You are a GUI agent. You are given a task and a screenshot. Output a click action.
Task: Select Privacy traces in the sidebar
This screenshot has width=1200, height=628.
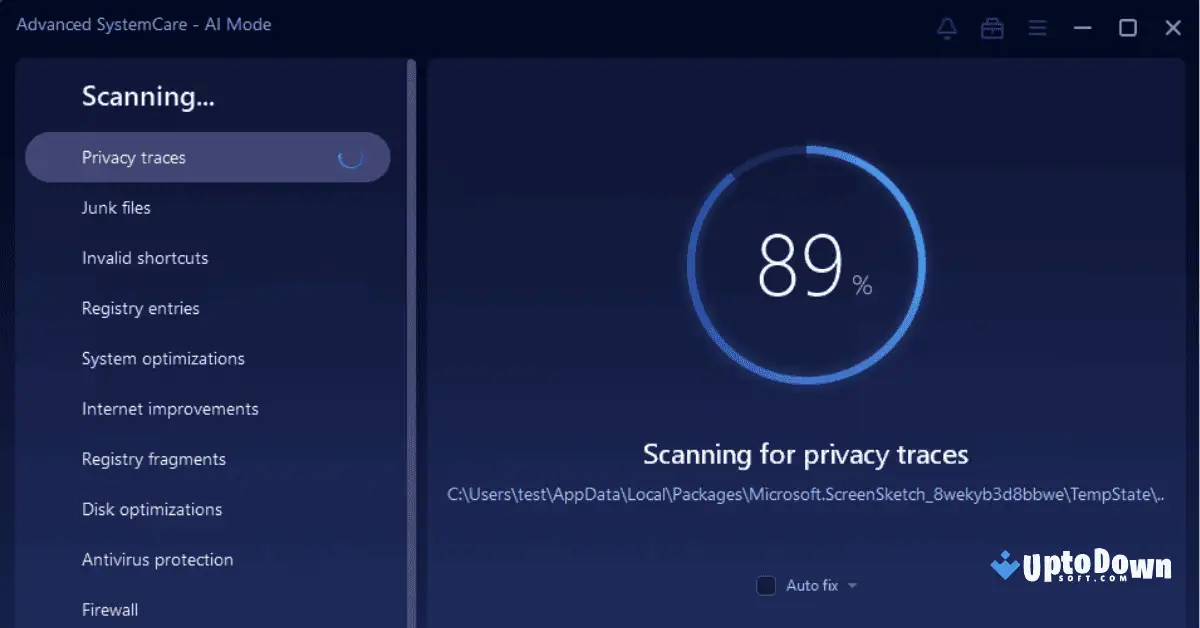click(x=133, y=157)
